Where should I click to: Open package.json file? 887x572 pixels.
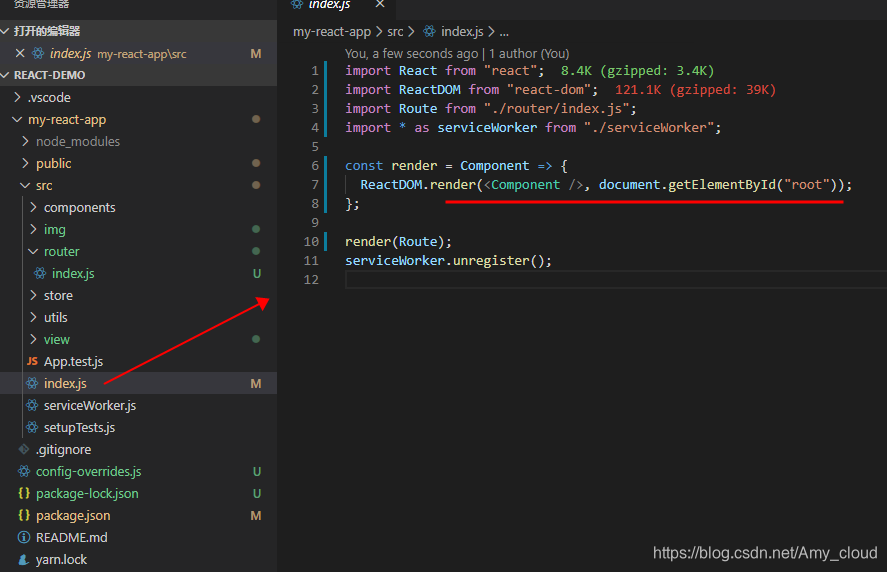click(x=73, y=515)
